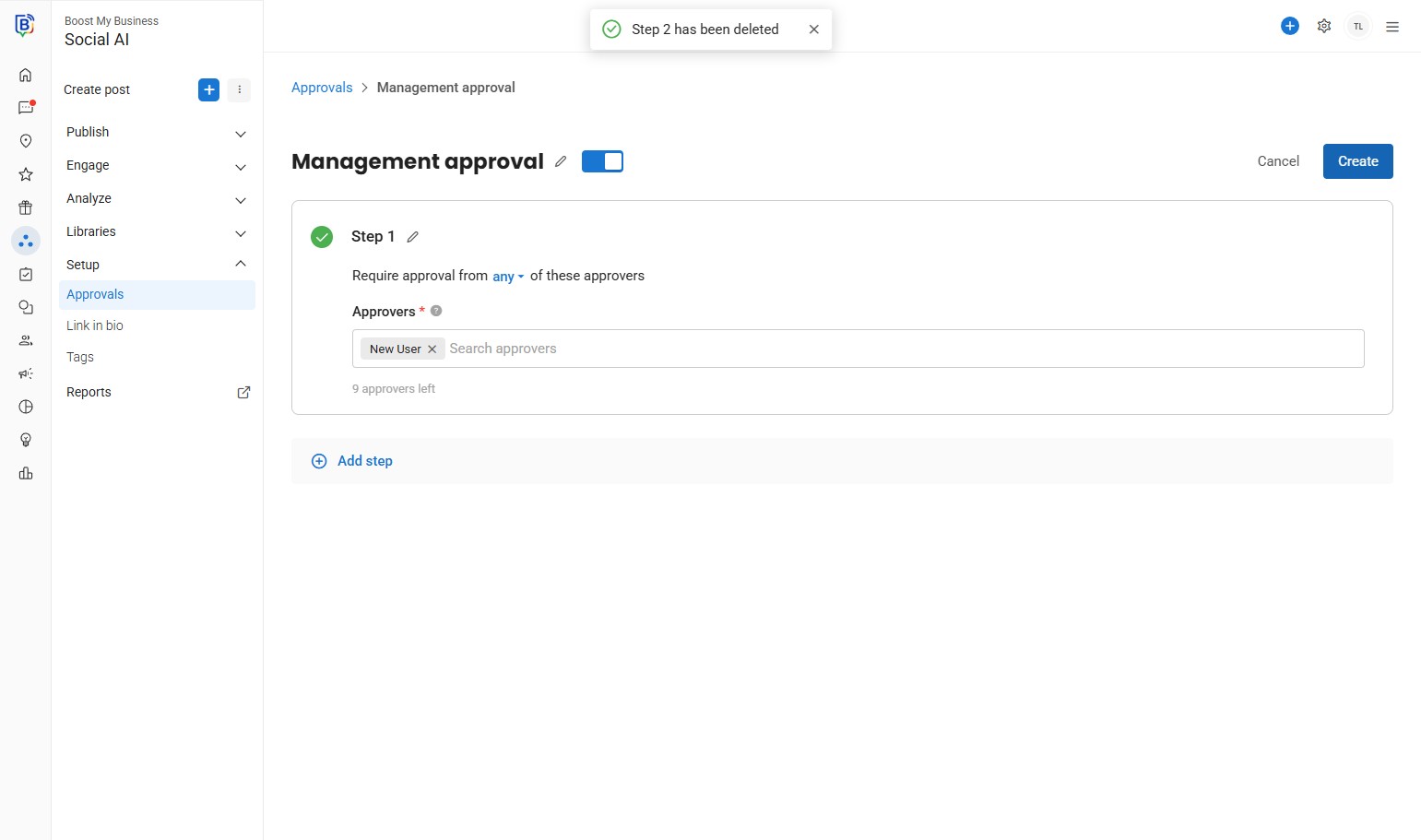The height and width of the screenshot is (840, 1421).
Task: Click the gift box sidebar icon
Action: click(26, 207)
